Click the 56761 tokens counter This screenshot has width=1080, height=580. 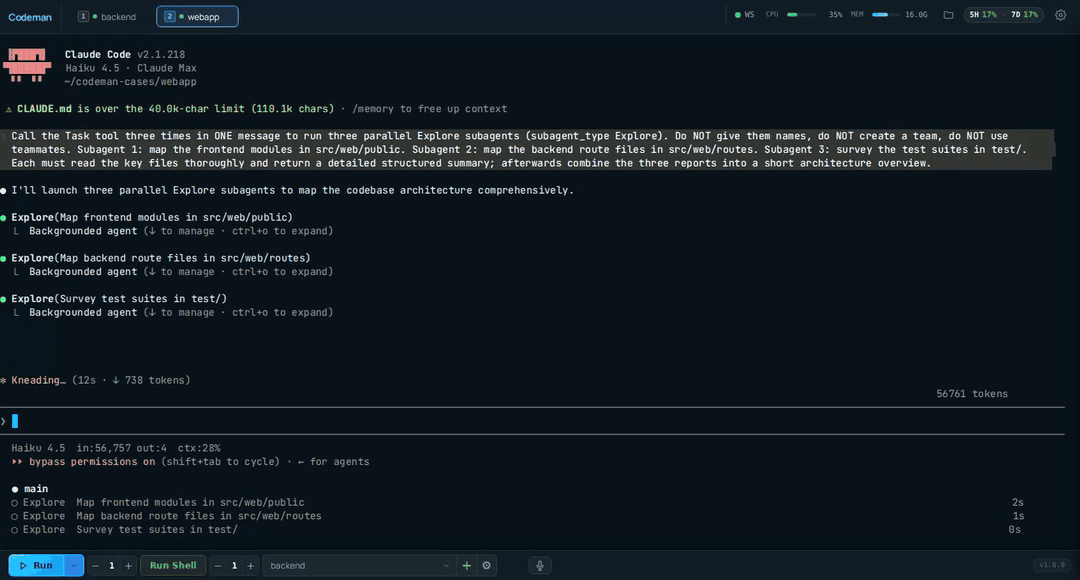[972, 394]
